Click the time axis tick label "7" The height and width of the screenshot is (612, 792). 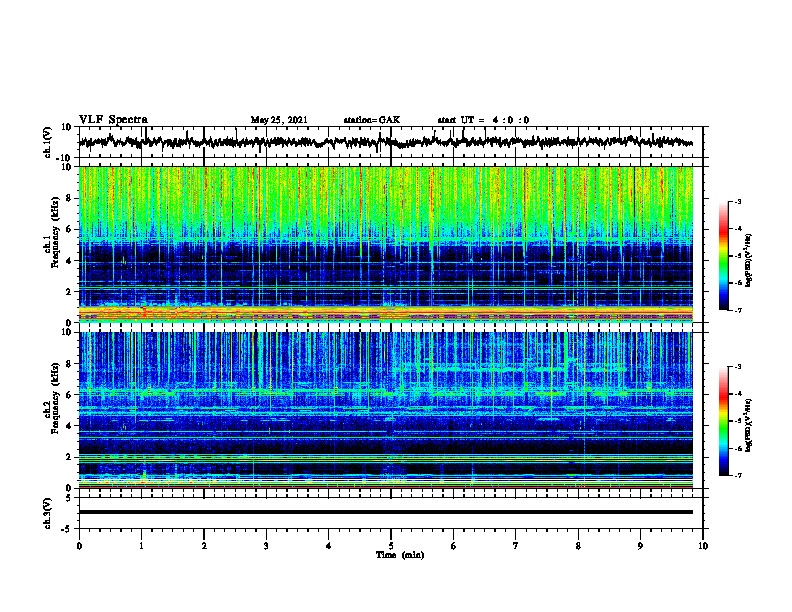coord(516,546)
